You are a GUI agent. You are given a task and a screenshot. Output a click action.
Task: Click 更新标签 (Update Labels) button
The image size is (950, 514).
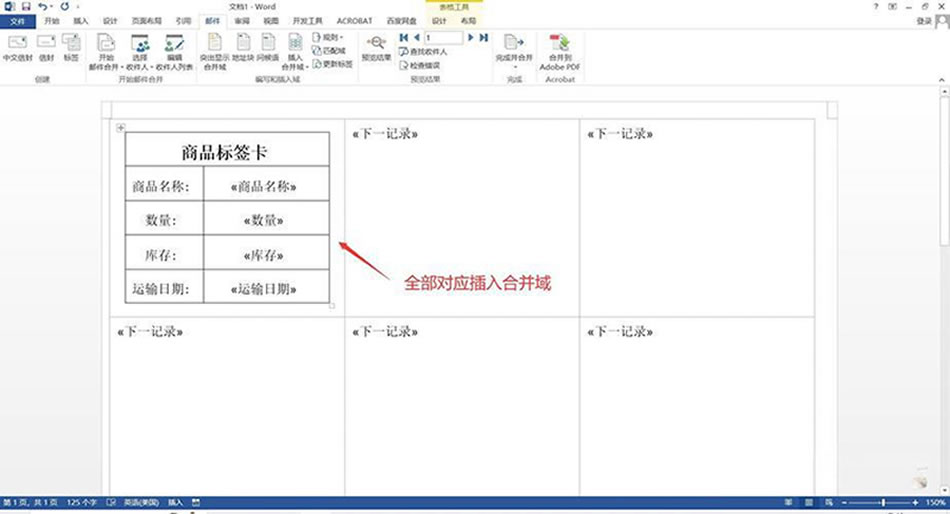[x=333, y=64]
